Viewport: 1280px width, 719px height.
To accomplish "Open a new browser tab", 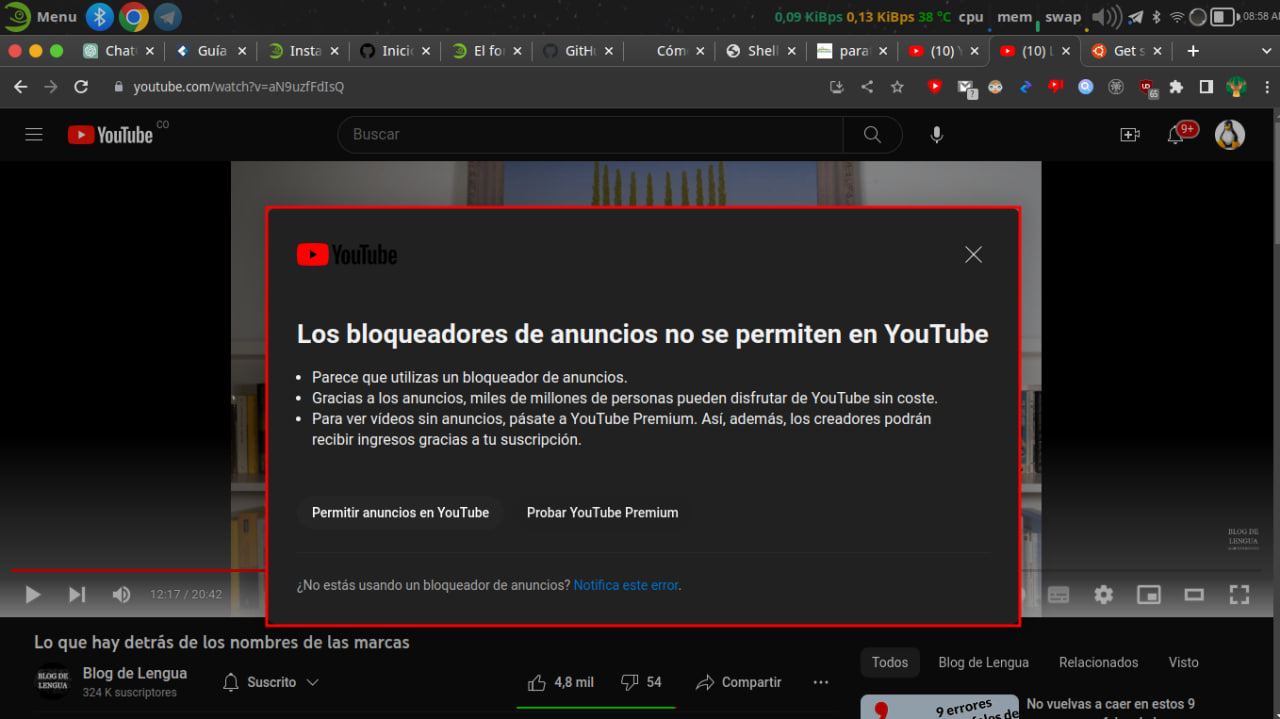I will 1193,51.
